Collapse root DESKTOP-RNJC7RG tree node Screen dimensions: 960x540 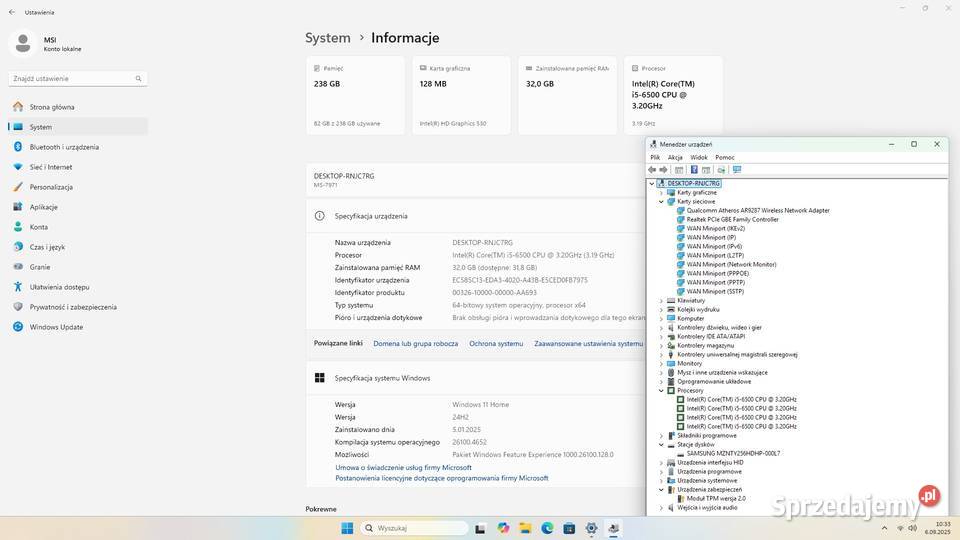click(x=652, y=183)
